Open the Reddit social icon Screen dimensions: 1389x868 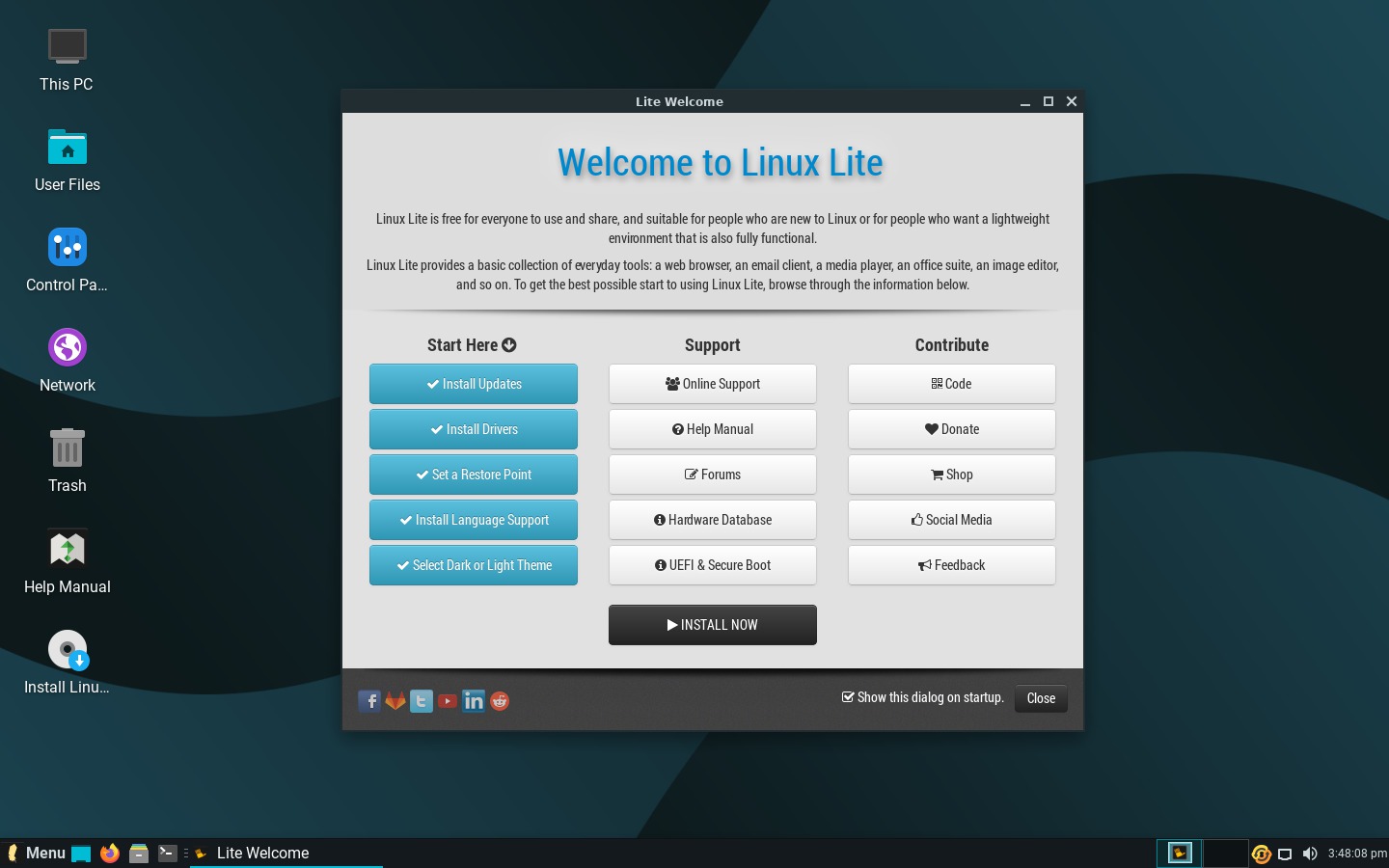point(500,701)
